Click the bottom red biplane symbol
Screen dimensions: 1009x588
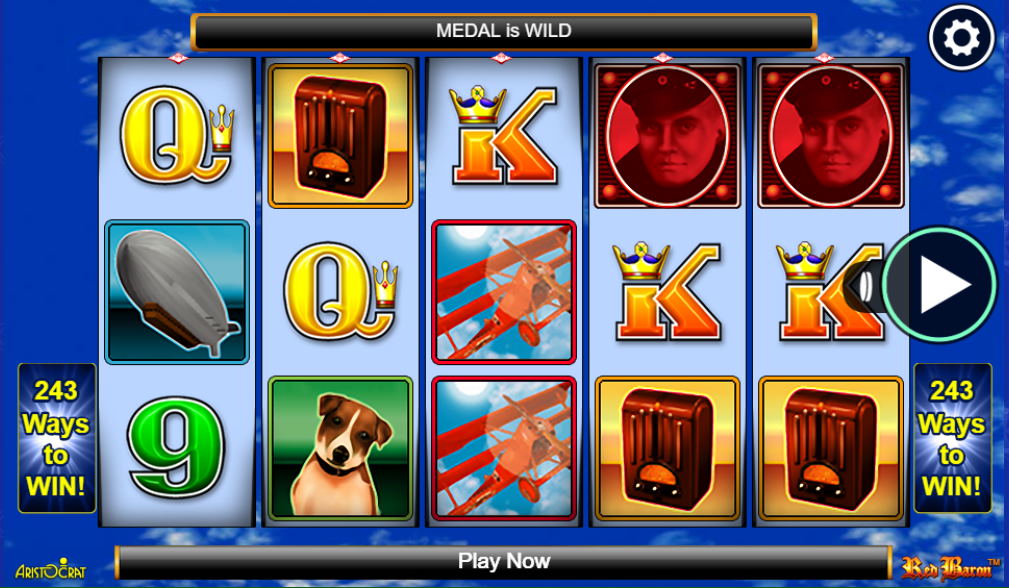[x=504, y=448]
